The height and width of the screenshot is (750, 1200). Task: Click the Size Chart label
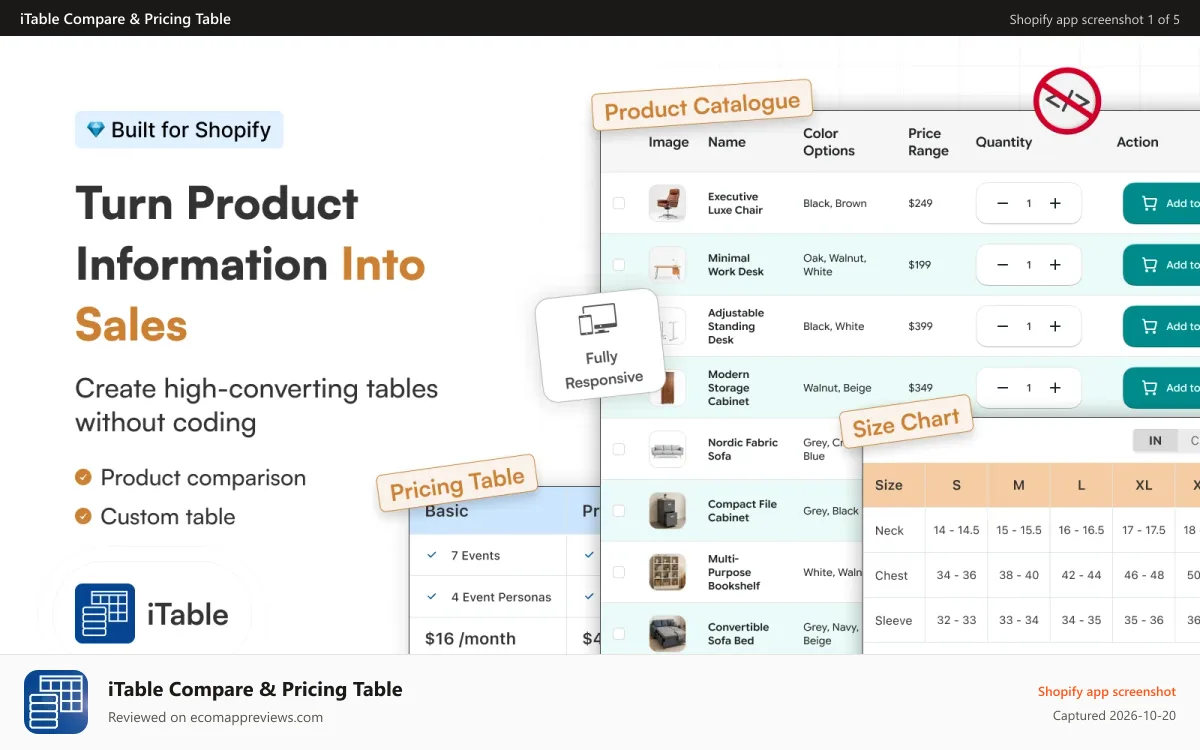coord(906,423)
